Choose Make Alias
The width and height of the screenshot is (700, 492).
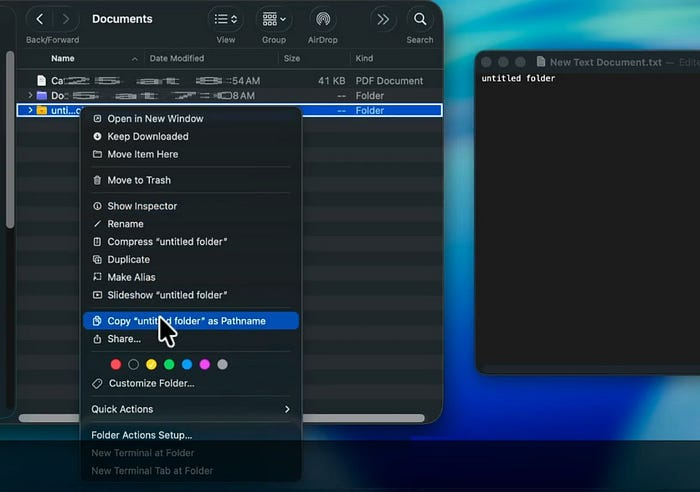[x=191, y=277]
